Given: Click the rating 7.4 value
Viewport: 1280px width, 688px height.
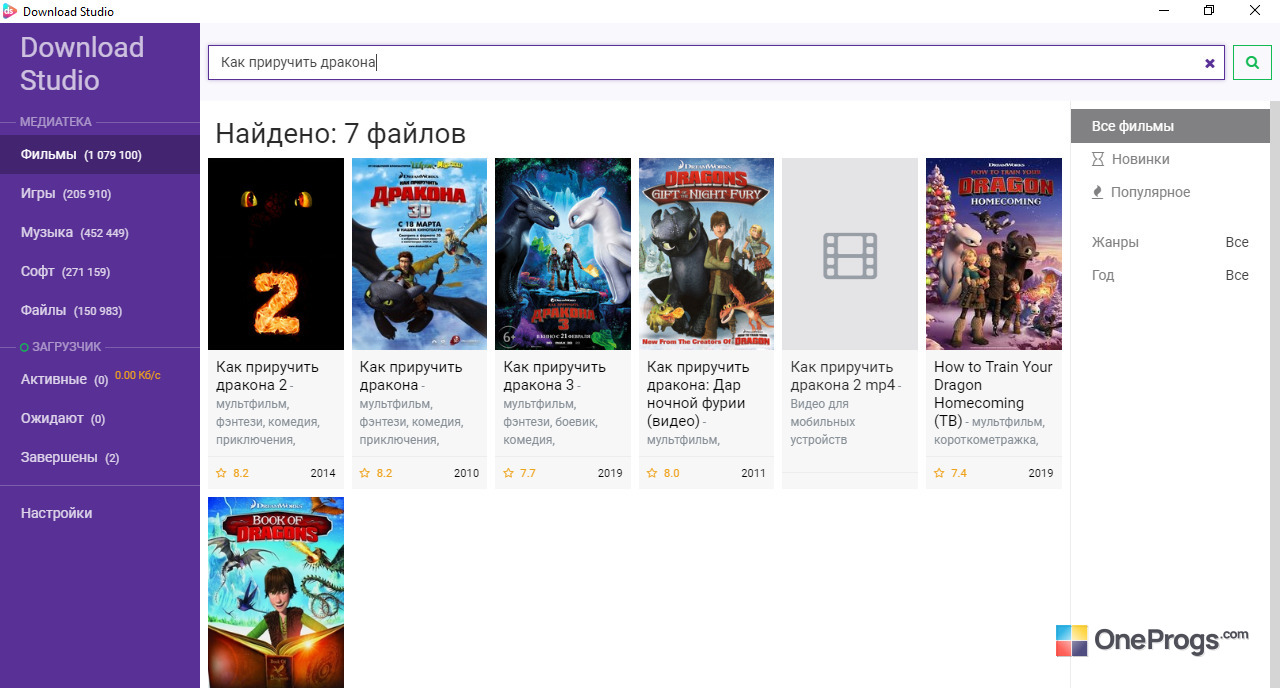Looking at the screenshot, I should [959, 473].
